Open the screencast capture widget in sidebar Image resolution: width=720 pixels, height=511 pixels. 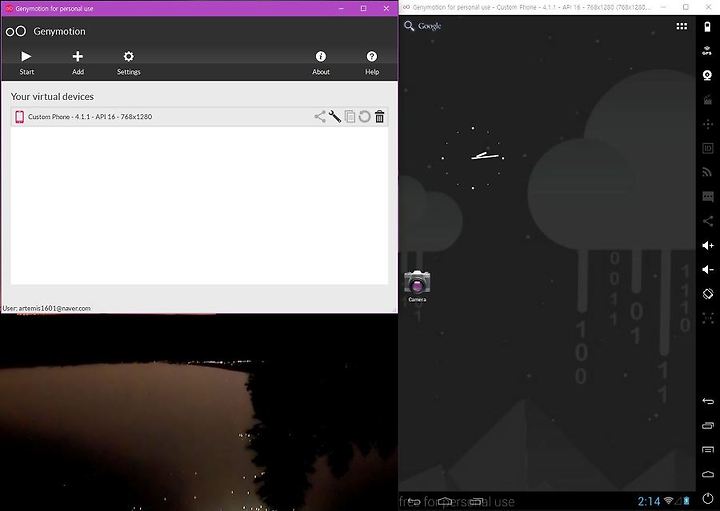coord(708,99)
